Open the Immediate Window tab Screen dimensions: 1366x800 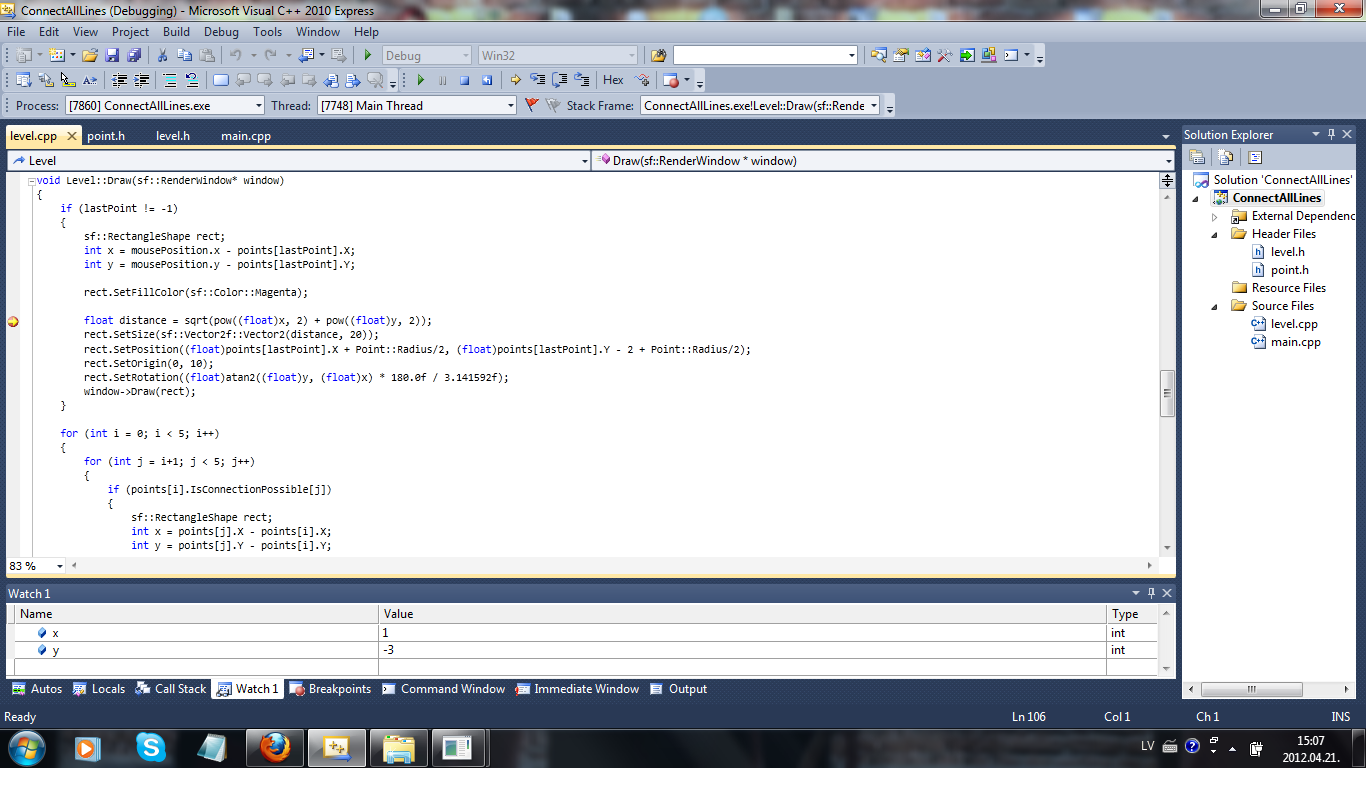tap(577, 689)
